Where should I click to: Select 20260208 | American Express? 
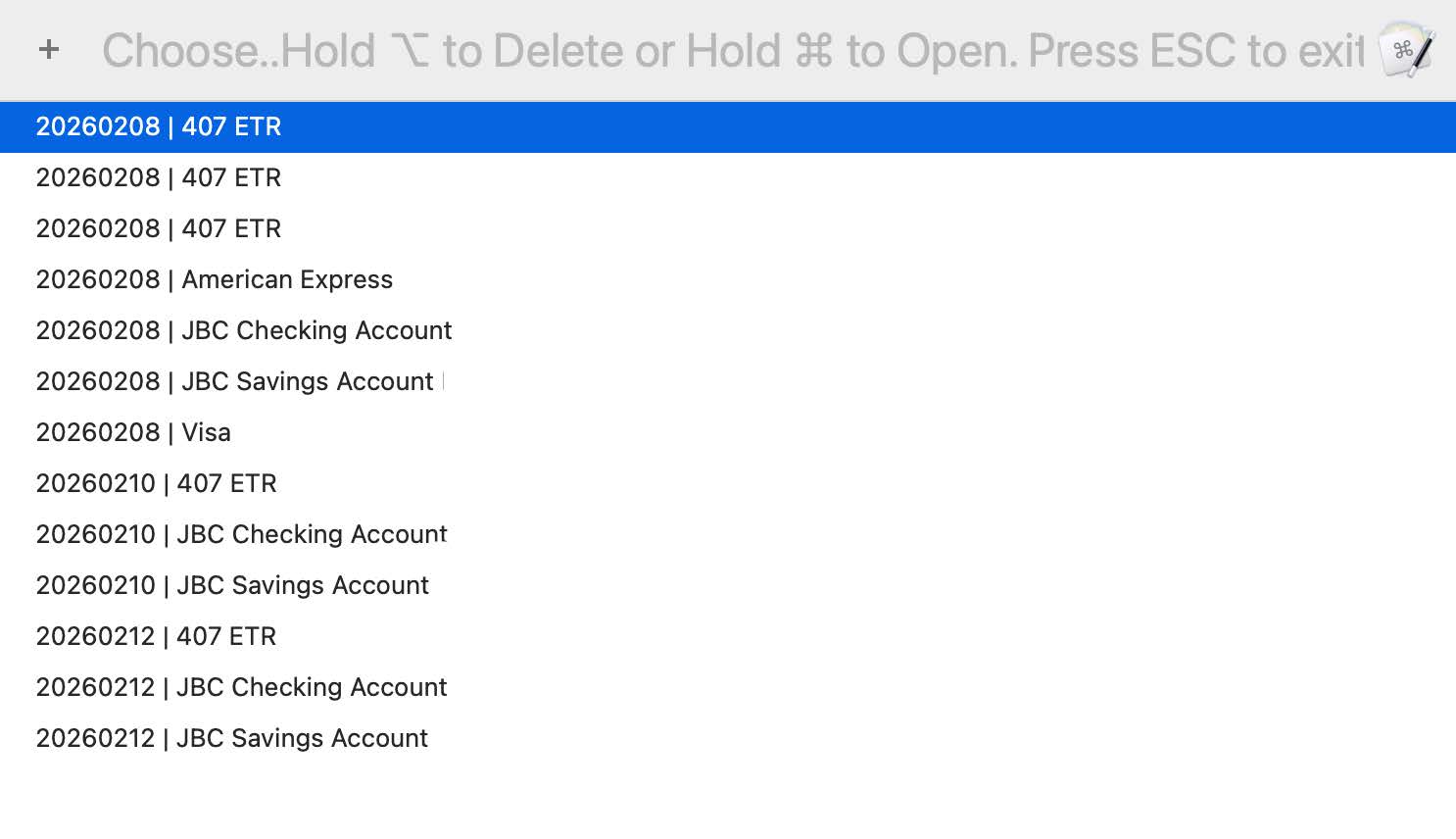215,280
